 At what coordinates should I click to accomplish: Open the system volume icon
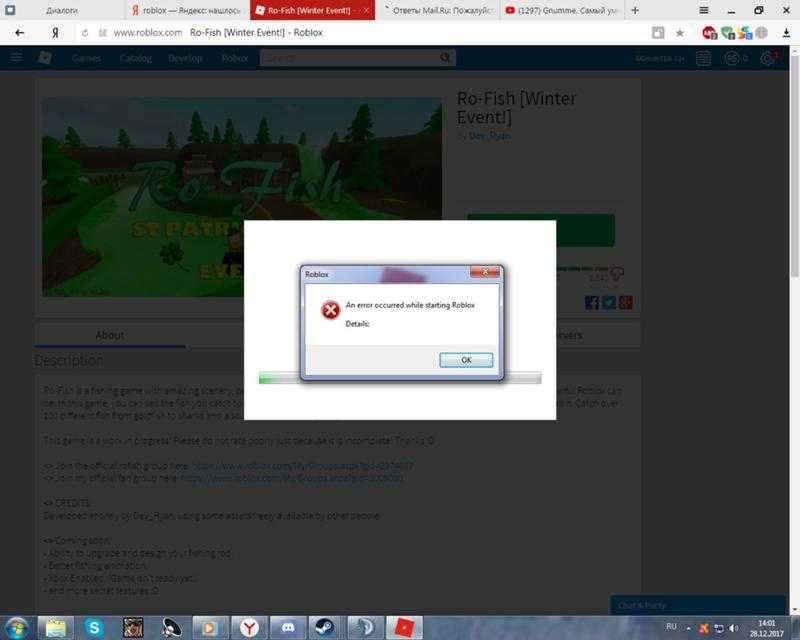pyautogui.click(x=733, y=628)
